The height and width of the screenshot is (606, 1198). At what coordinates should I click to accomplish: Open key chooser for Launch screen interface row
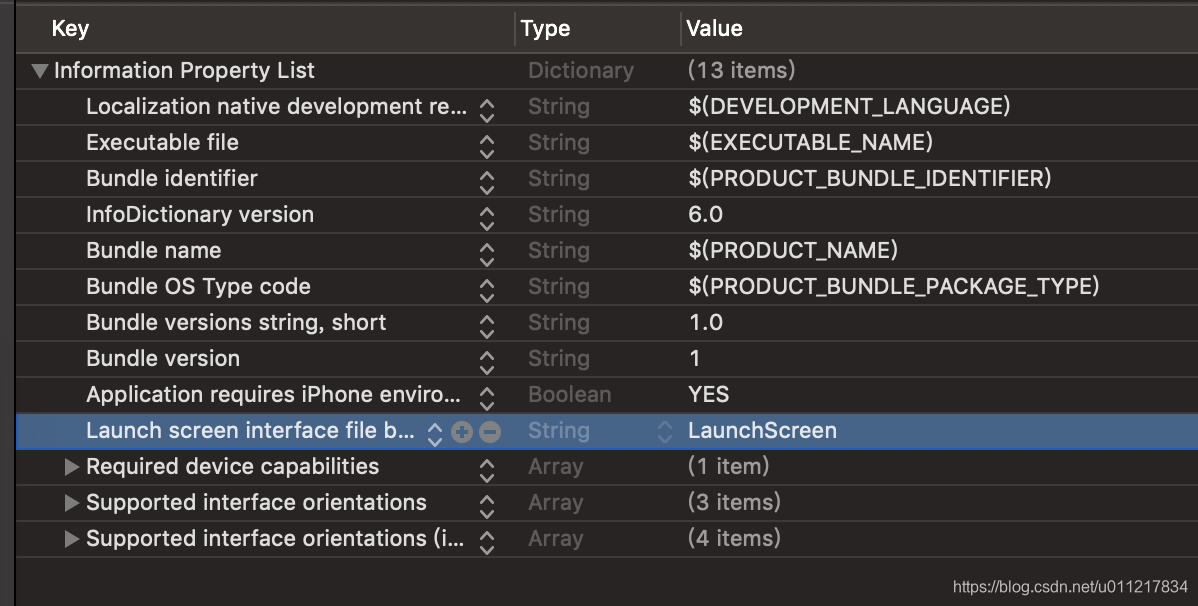click(x=435, y=432)
